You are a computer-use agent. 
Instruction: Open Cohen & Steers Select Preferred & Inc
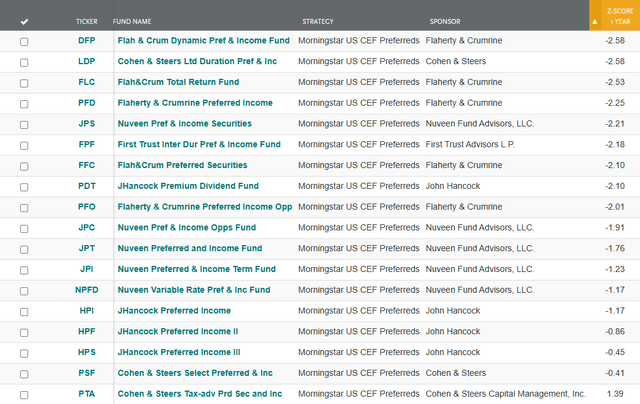point(195,373)
